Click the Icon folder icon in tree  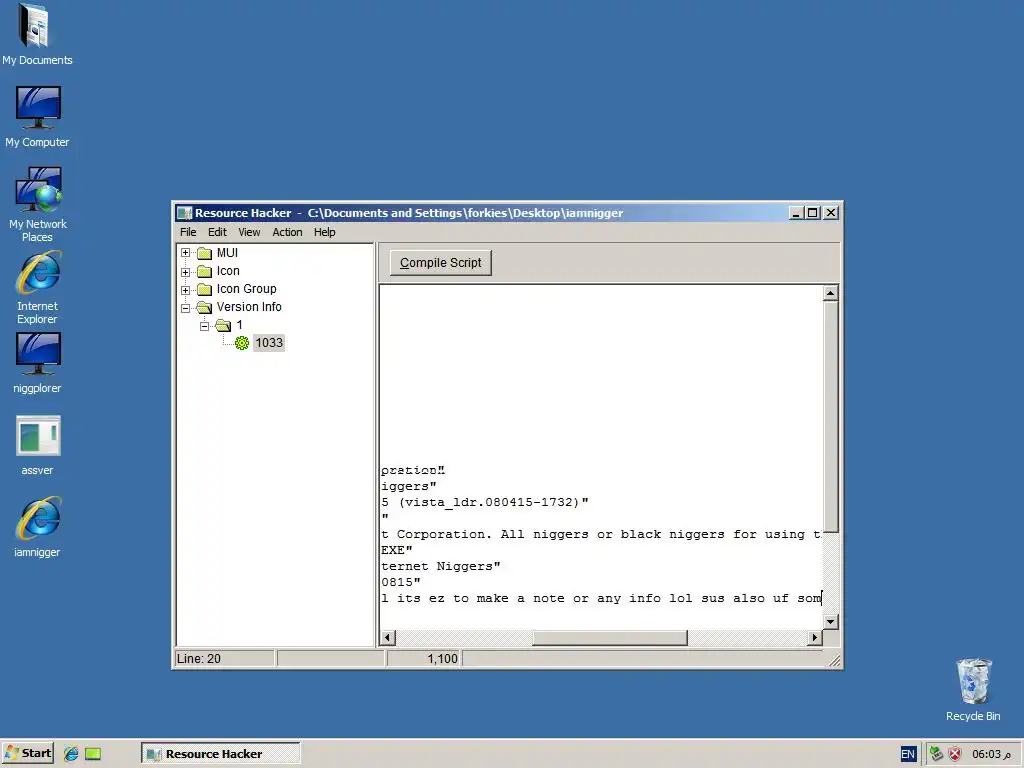[x=204, y=271]
